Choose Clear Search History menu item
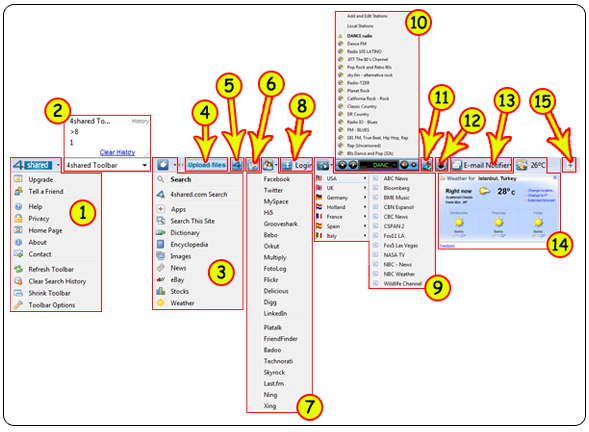Image resolution: width=589 pixels, height=432 pixels. pos(57,281)
